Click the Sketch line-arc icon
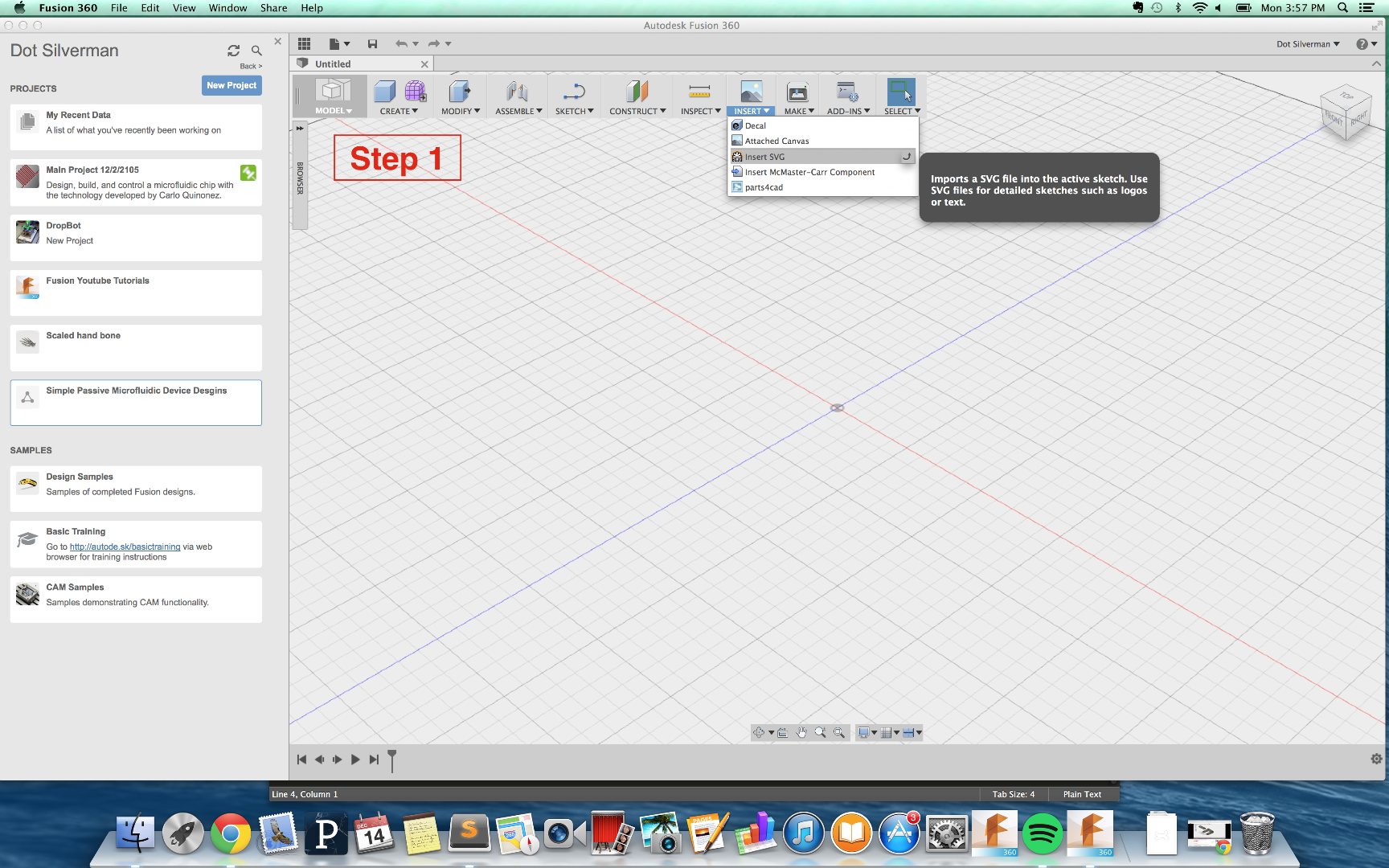The height and width of the screenshot is (868, 1389). [574, 92]
